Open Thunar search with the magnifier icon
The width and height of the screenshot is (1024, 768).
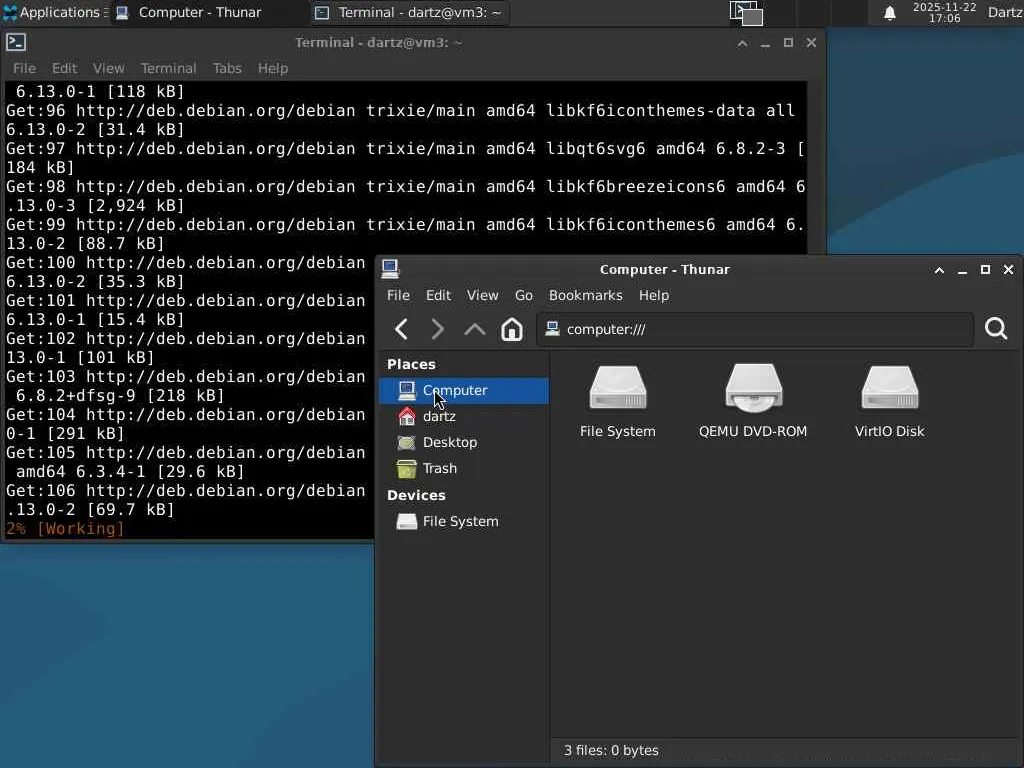(x=996, y=328)
